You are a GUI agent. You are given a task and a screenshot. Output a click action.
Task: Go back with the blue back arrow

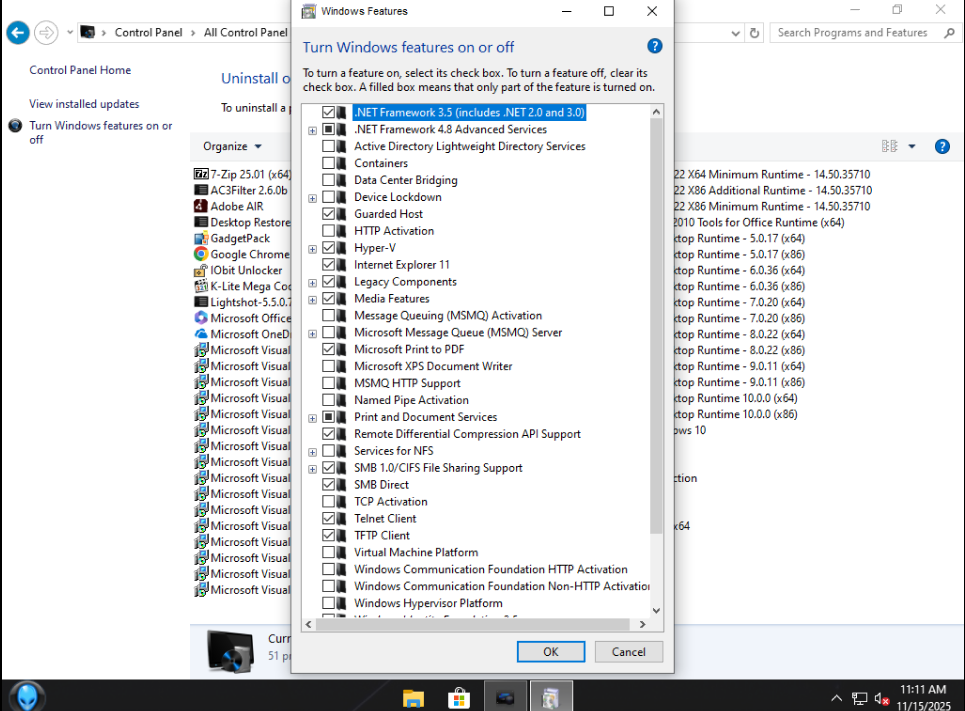(18, 33)
